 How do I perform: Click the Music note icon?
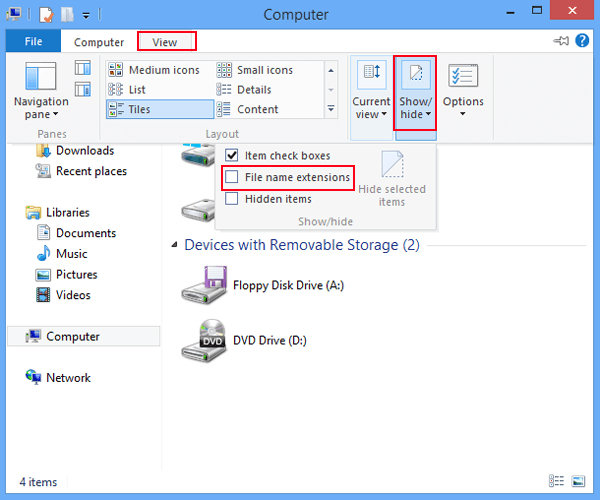[43, 253]
